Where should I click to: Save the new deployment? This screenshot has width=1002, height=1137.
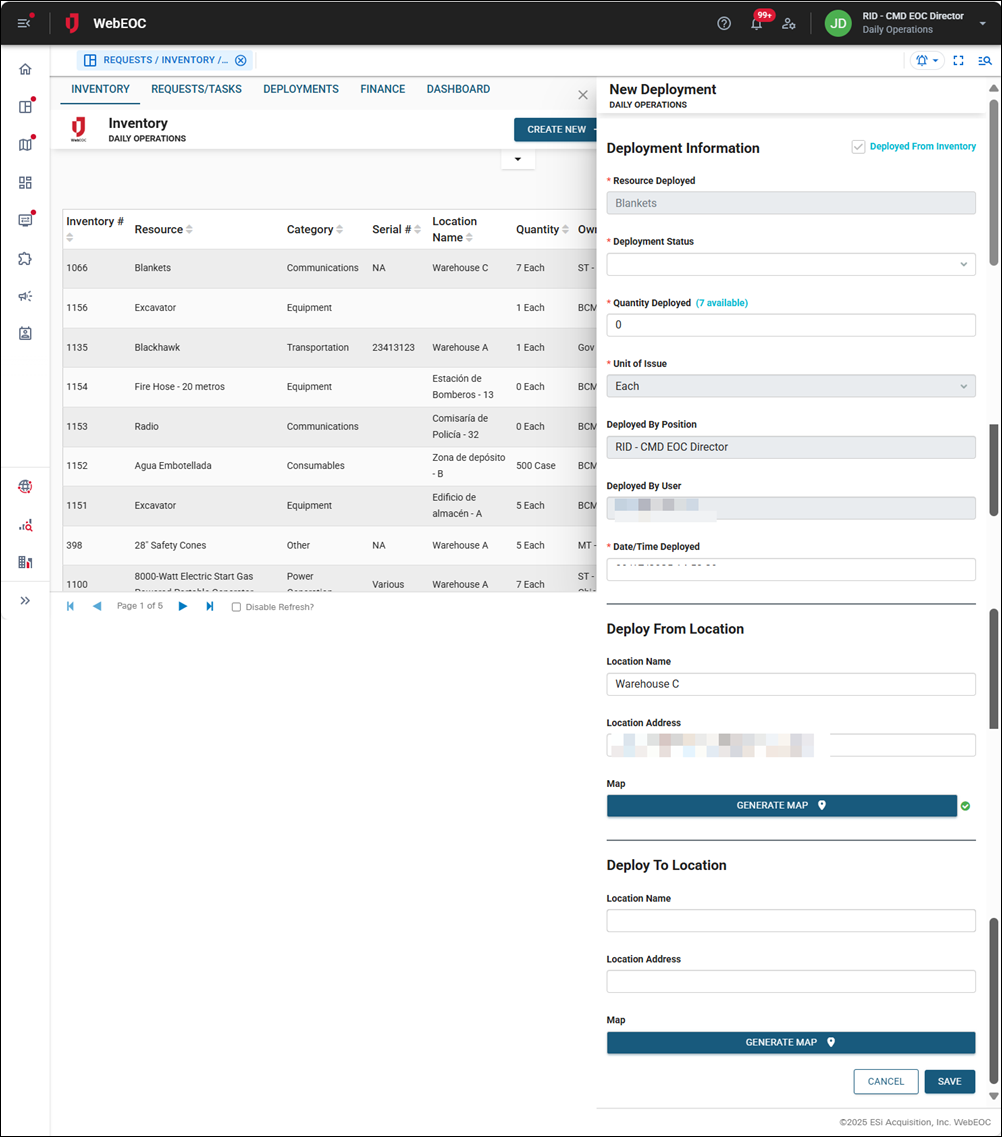coord(949,1081)
